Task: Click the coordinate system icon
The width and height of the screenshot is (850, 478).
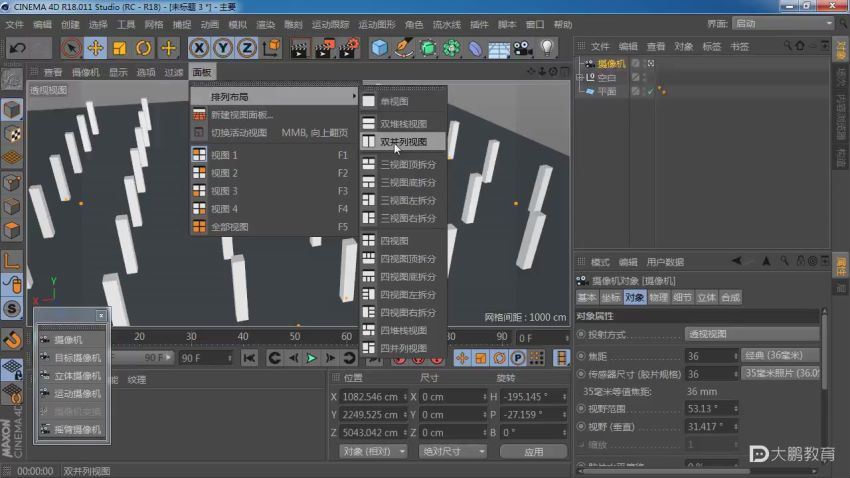Action: (271, 48)
